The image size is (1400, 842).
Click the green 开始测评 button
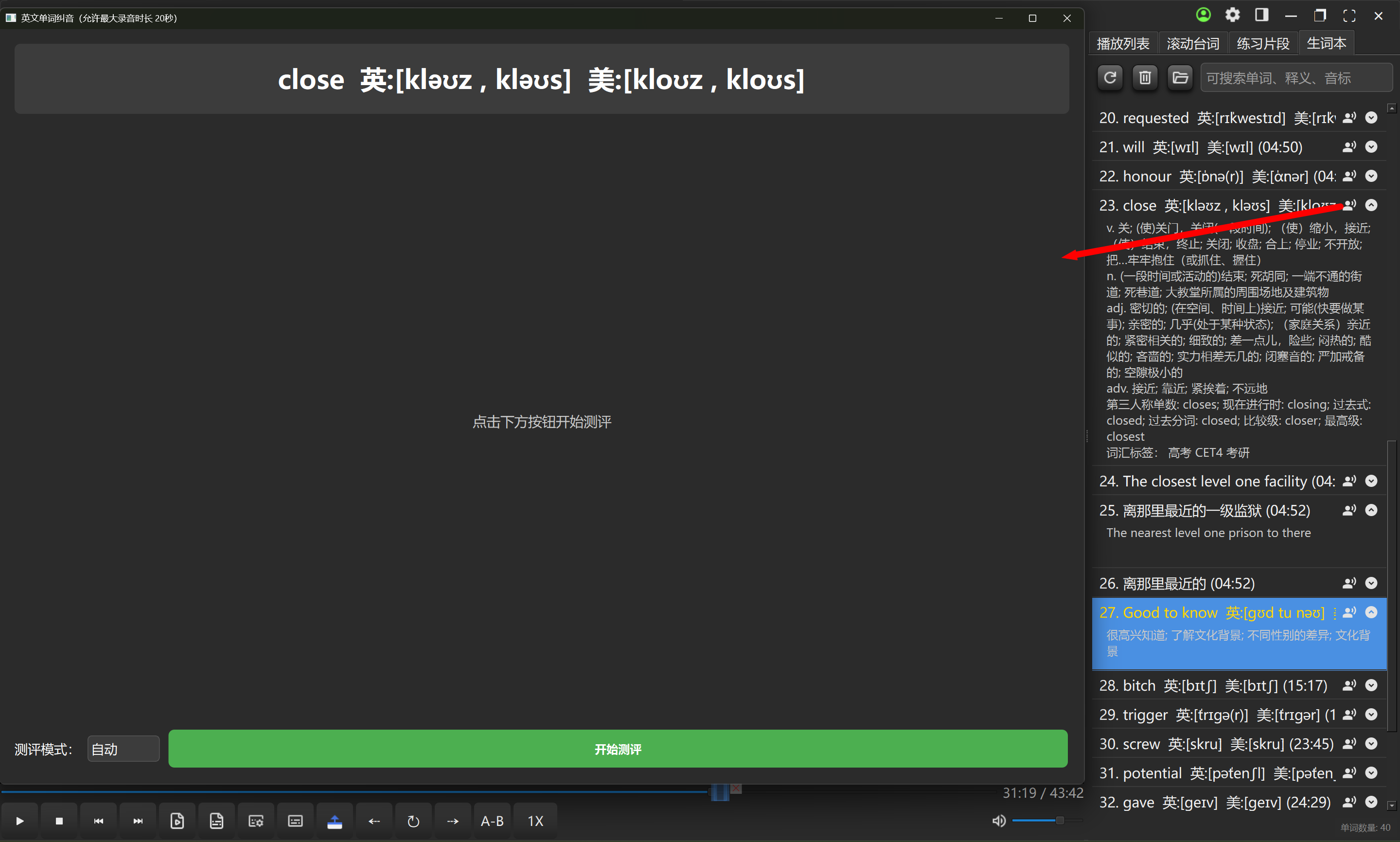(618, 749)
